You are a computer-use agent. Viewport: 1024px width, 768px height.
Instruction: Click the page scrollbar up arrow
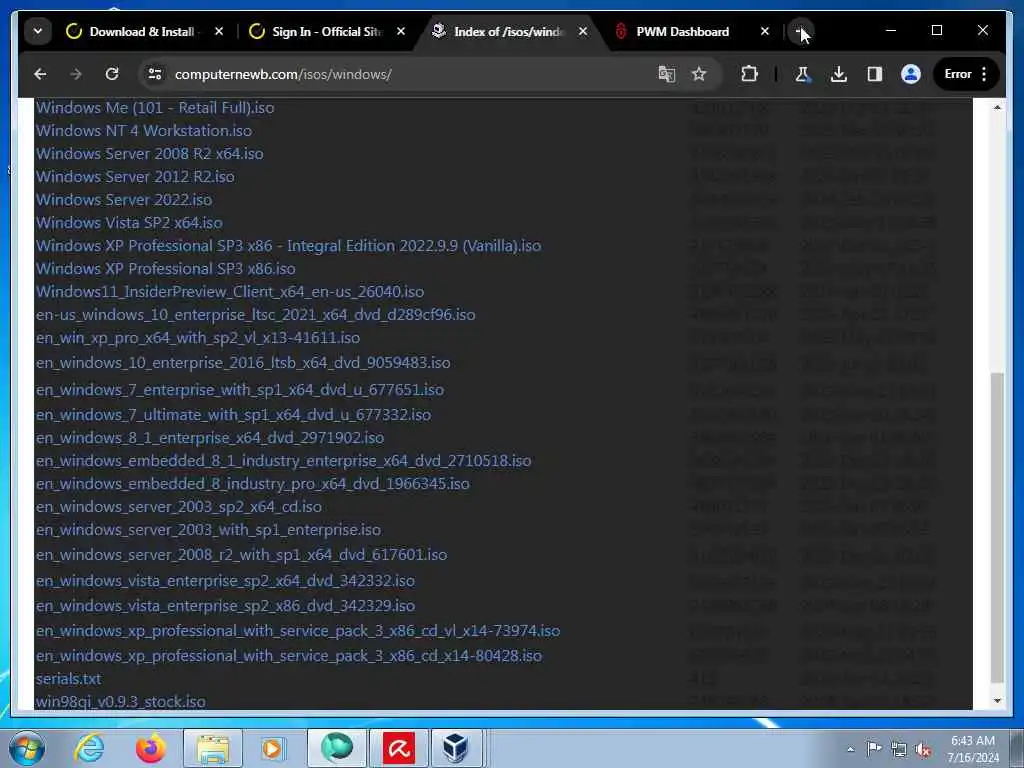(x=997, y=107)
